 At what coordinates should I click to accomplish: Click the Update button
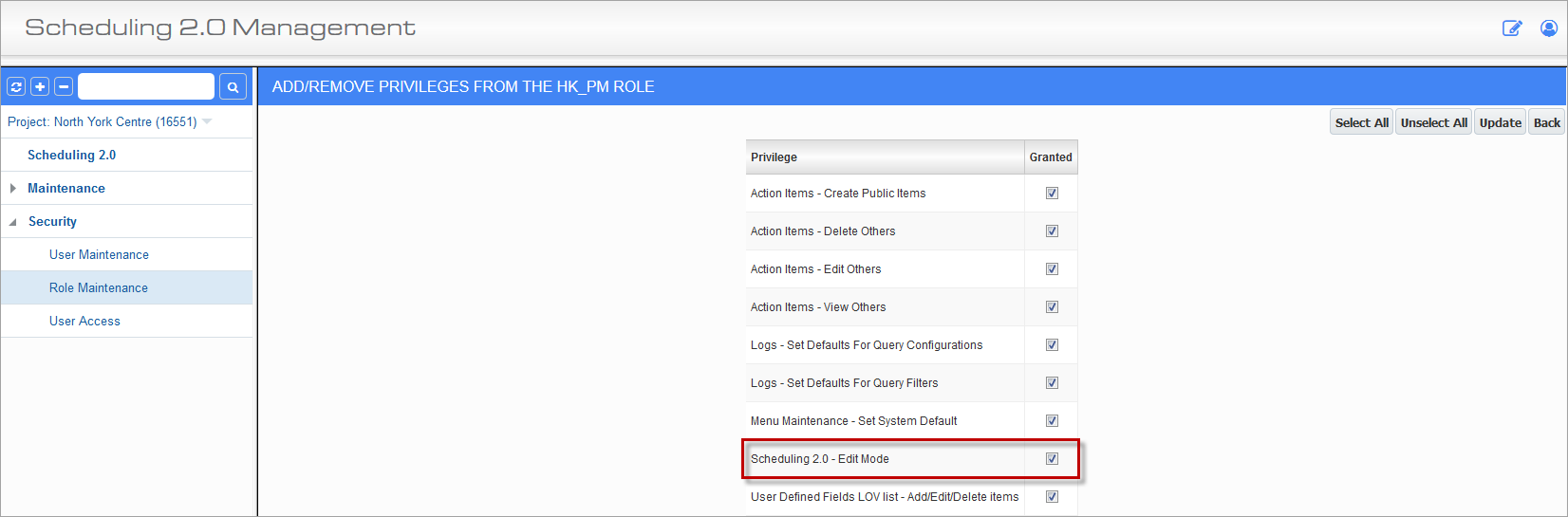[x=1500, y=122]
